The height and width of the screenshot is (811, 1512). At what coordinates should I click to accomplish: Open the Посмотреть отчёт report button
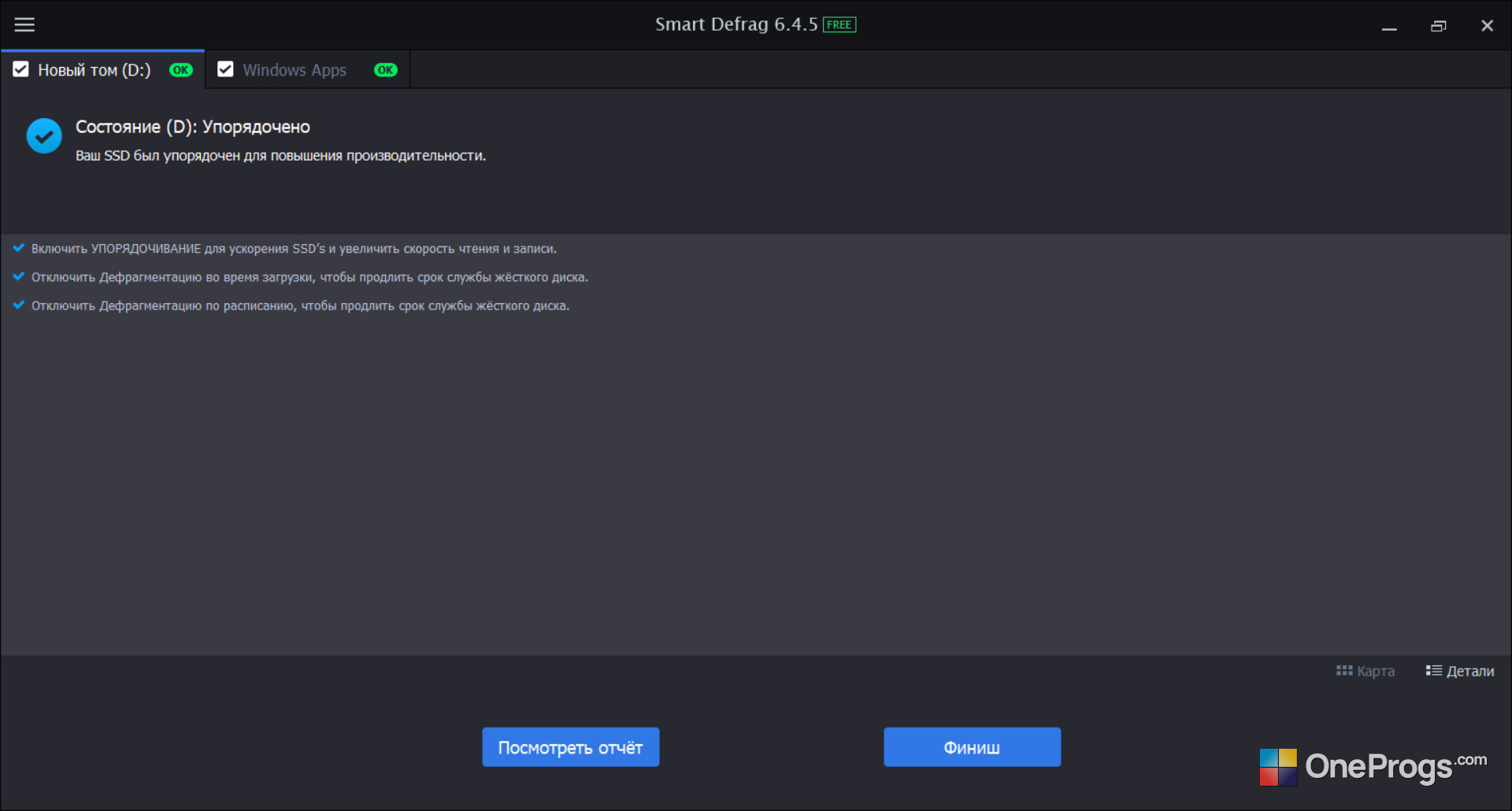click(571, 747)
